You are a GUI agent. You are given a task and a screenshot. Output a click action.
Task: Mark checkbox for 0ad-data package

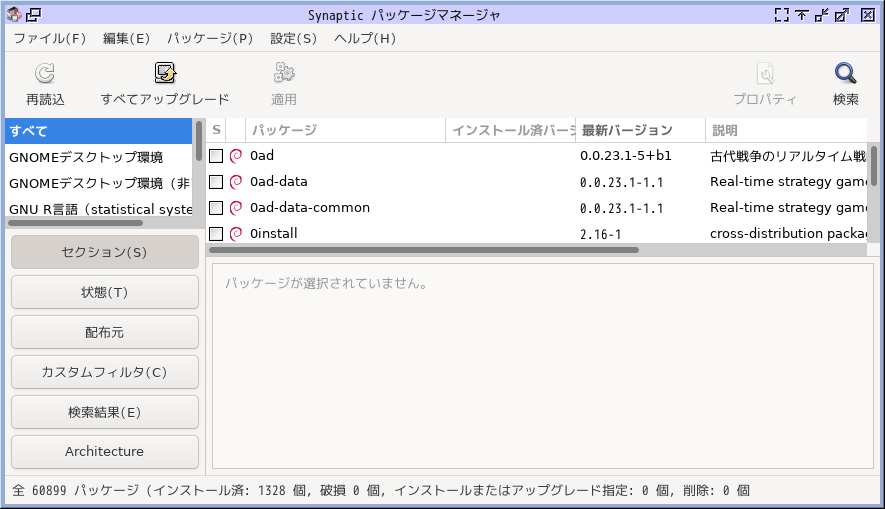pyautogui.click(x=216, y=182)
